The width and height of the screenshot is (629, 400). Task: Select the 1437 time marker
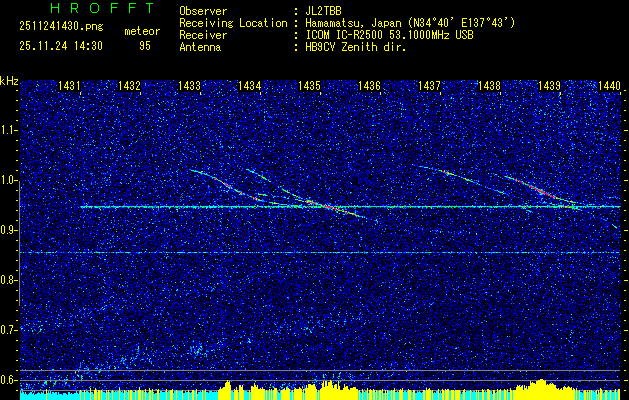[429, 87]
